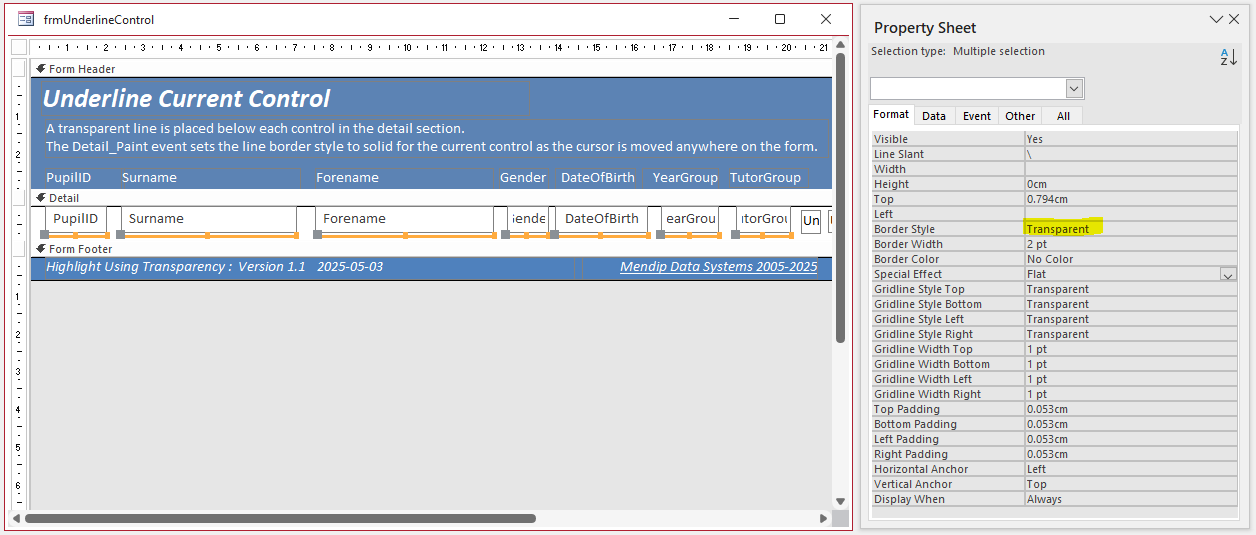Open the Special Effect dropdown arrow

point(1228,274)
